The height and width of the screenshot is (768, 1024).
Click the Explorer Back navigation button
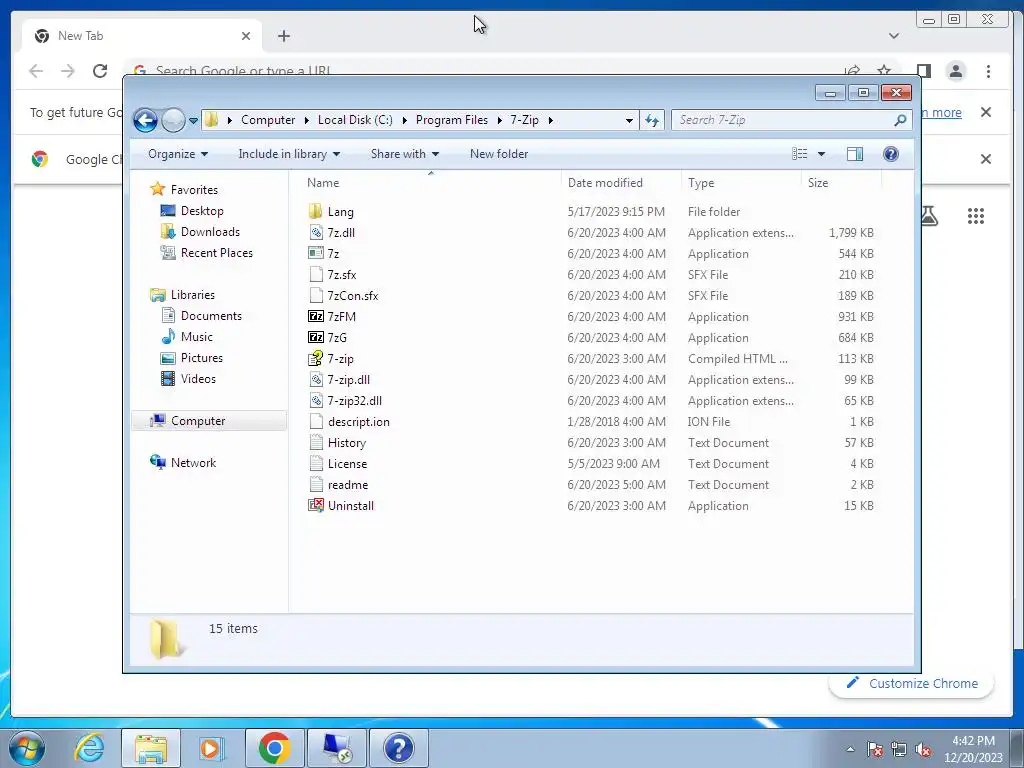point(145,120)
